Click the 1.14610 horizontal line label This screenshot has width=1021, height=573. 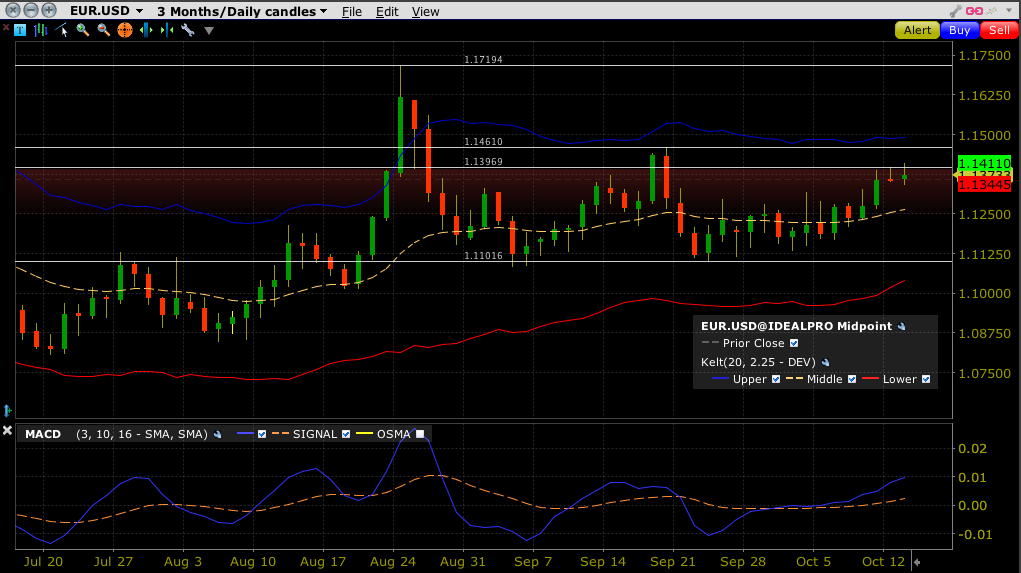click(483, 141)
